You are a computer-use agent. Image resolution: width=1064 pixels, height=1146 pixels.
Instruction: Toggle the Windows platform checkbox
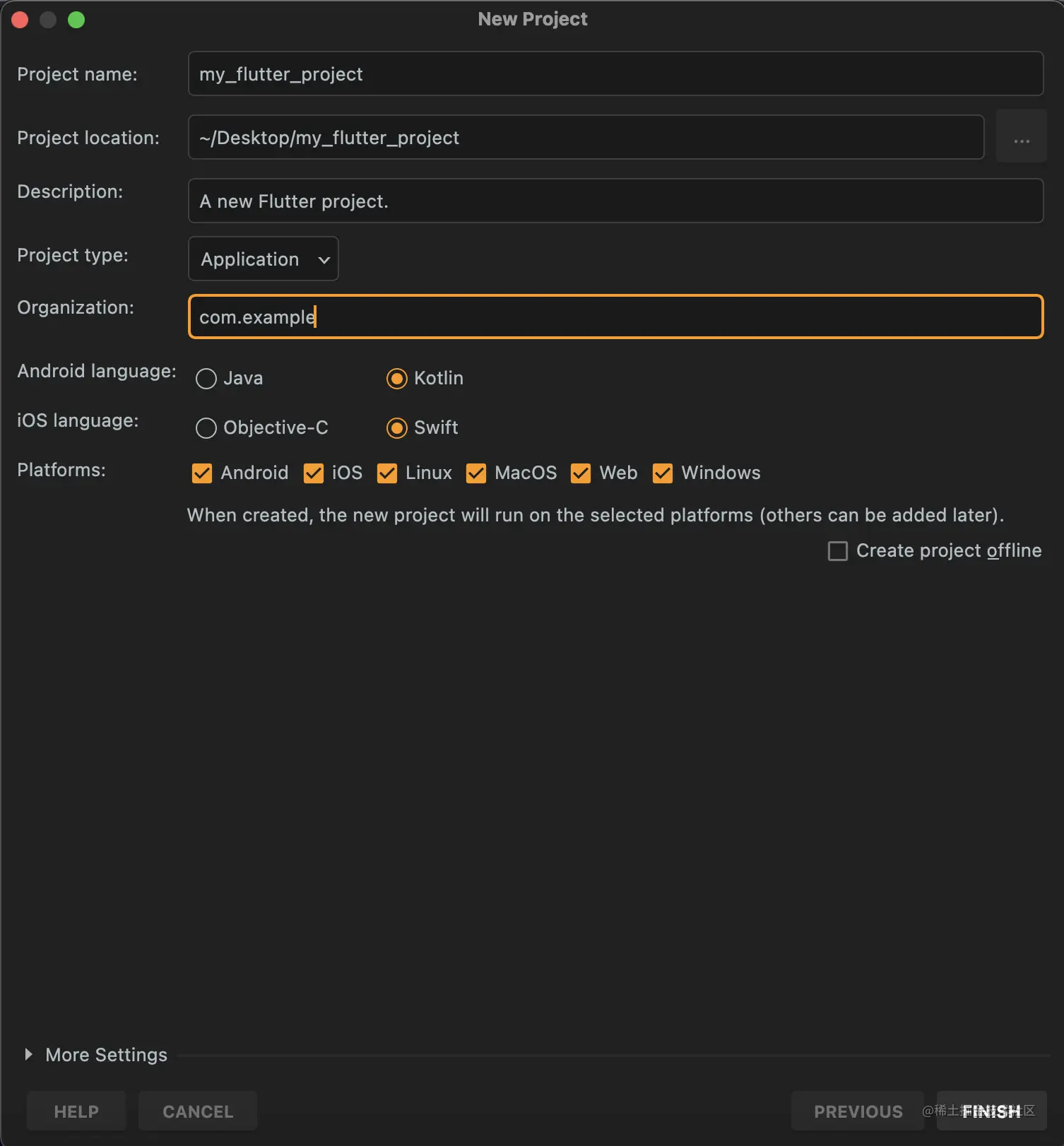pyautogui.click(x=663, y=473)
